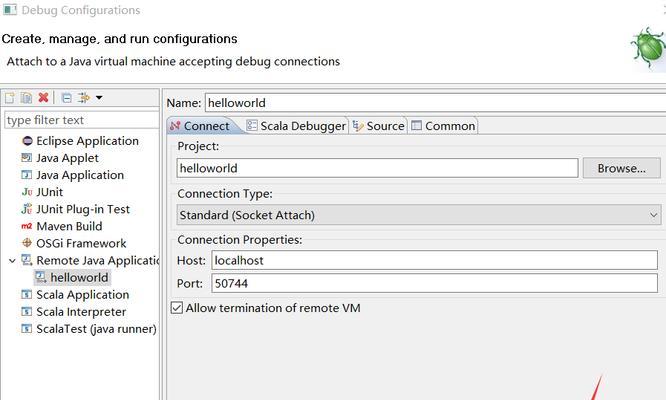Select Scala Application configuration type
The image size is (666, 400).
coord(82,295)
